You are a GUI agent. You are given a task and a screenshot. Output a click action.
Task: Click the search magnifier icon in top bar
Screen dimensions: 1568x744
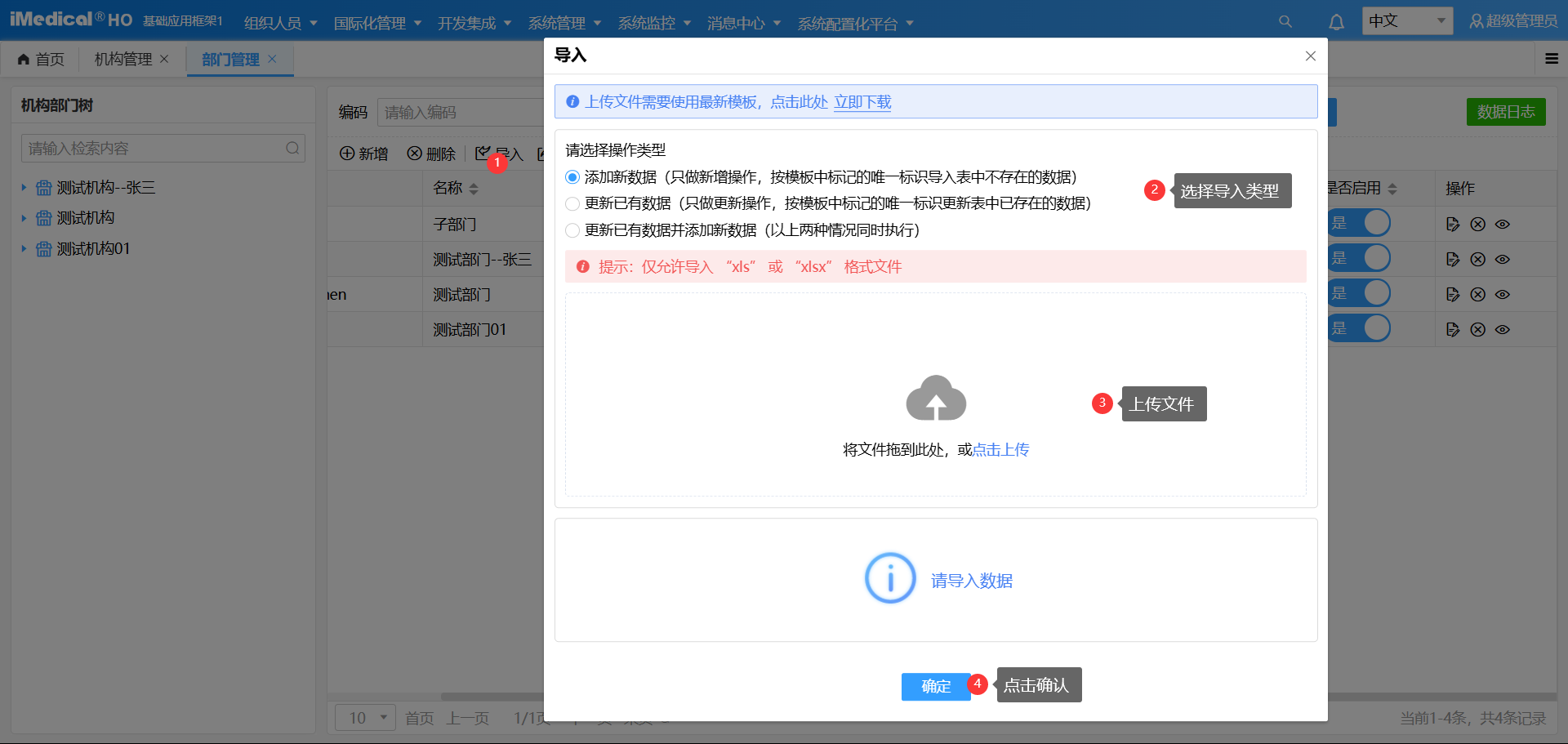pos(1285,22)
